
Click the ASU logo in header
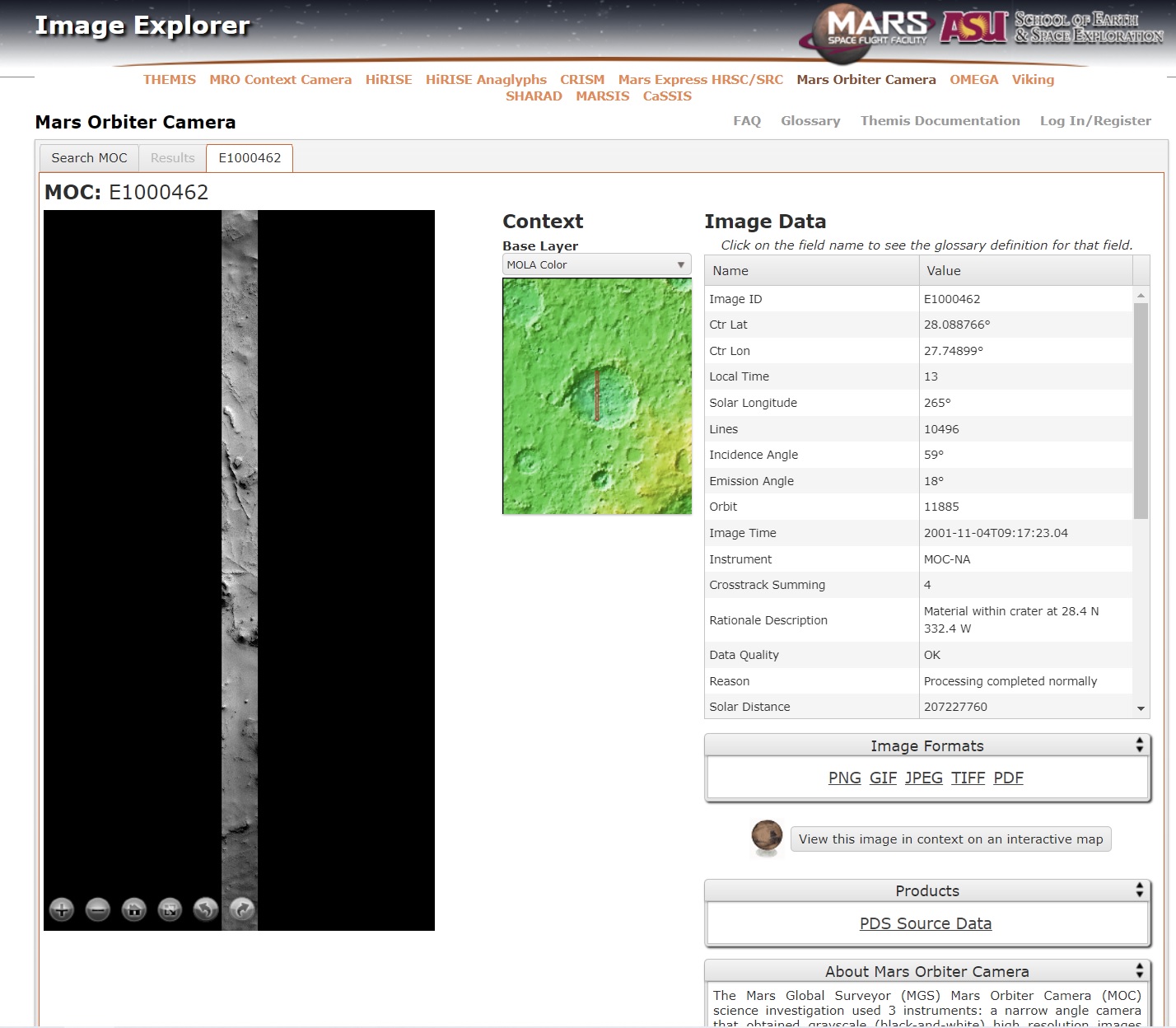coord(974,26)
